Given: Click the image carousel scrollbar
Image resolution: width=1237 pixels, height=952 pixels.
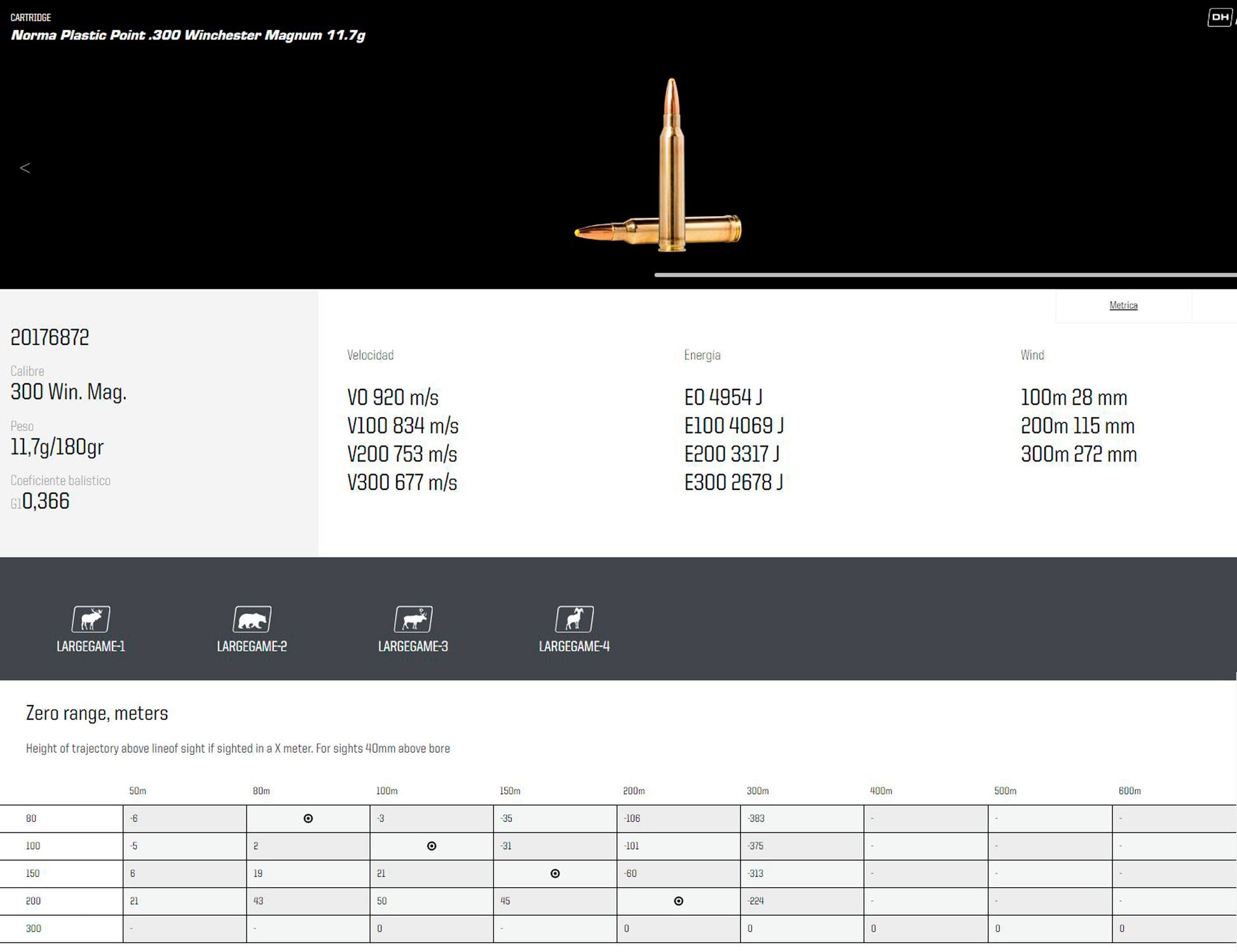Looking at the screenshot, I should pos(945,275).
